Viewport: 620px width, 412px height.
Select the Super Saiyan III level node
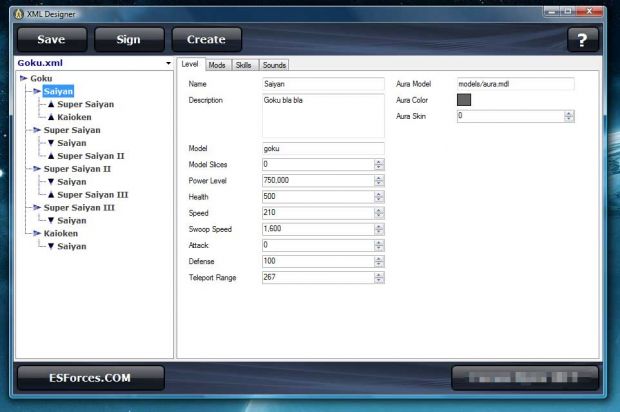pyautogui.click(x=79, y=208)
